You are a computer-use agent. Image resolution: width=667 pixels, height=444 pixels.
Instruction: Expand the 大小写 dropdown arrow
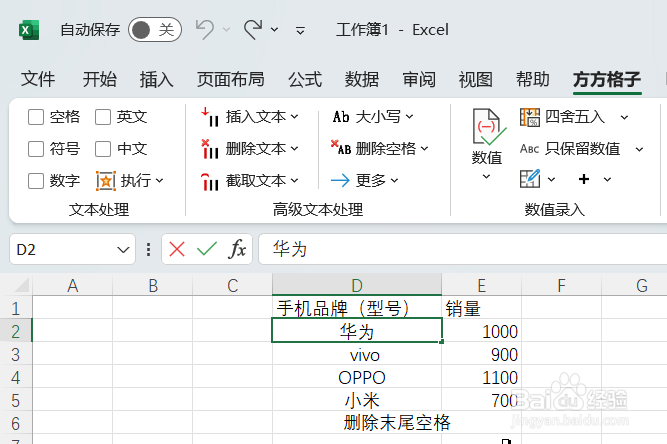409,117
